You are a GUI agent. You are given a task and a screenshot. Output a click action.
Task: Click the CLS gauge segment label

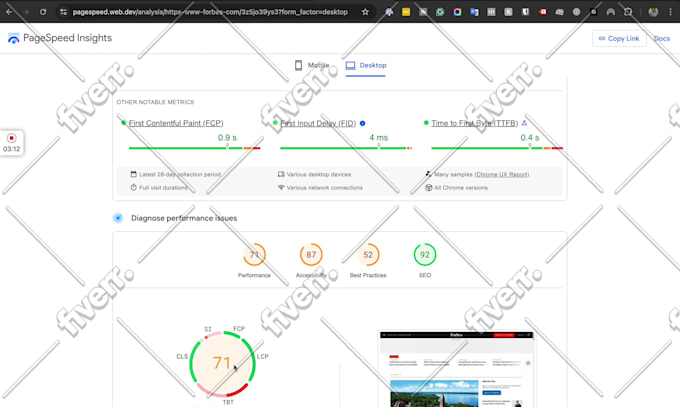click(x=182, y=357)
